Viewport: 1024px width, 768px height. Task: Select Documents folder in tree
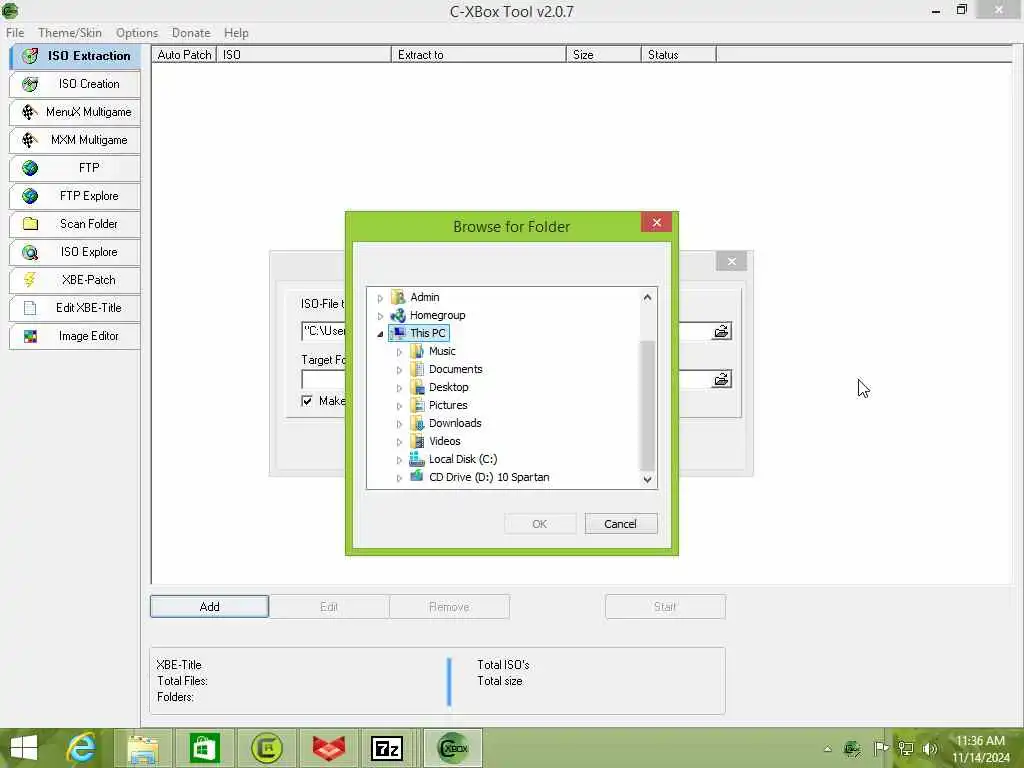pyautogui.click(x=455, y=370)
